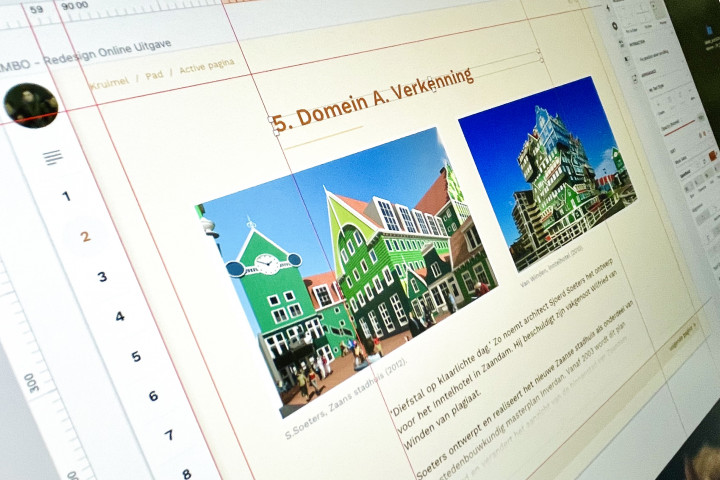Viewport: 720px width, 480px height.
Task: Select the Inntel hotel stacked houses image
Action: tap(547, 174)
